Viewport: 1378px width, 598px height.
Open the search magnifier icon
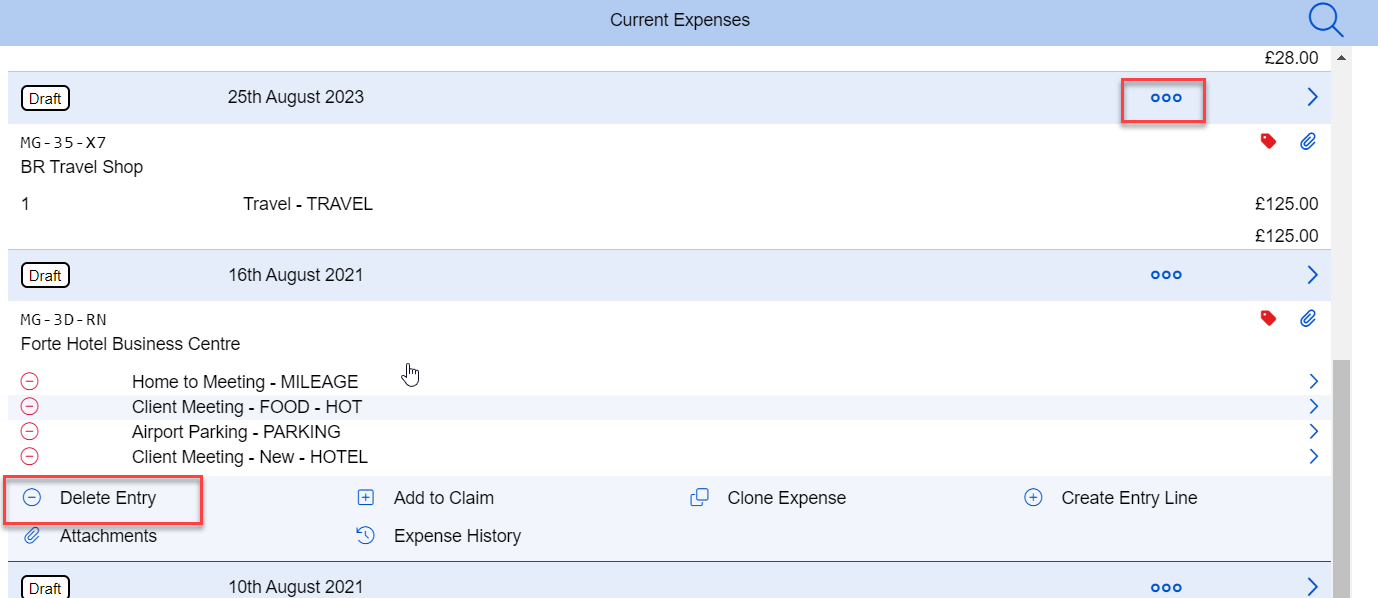(x=1326, y=20)
